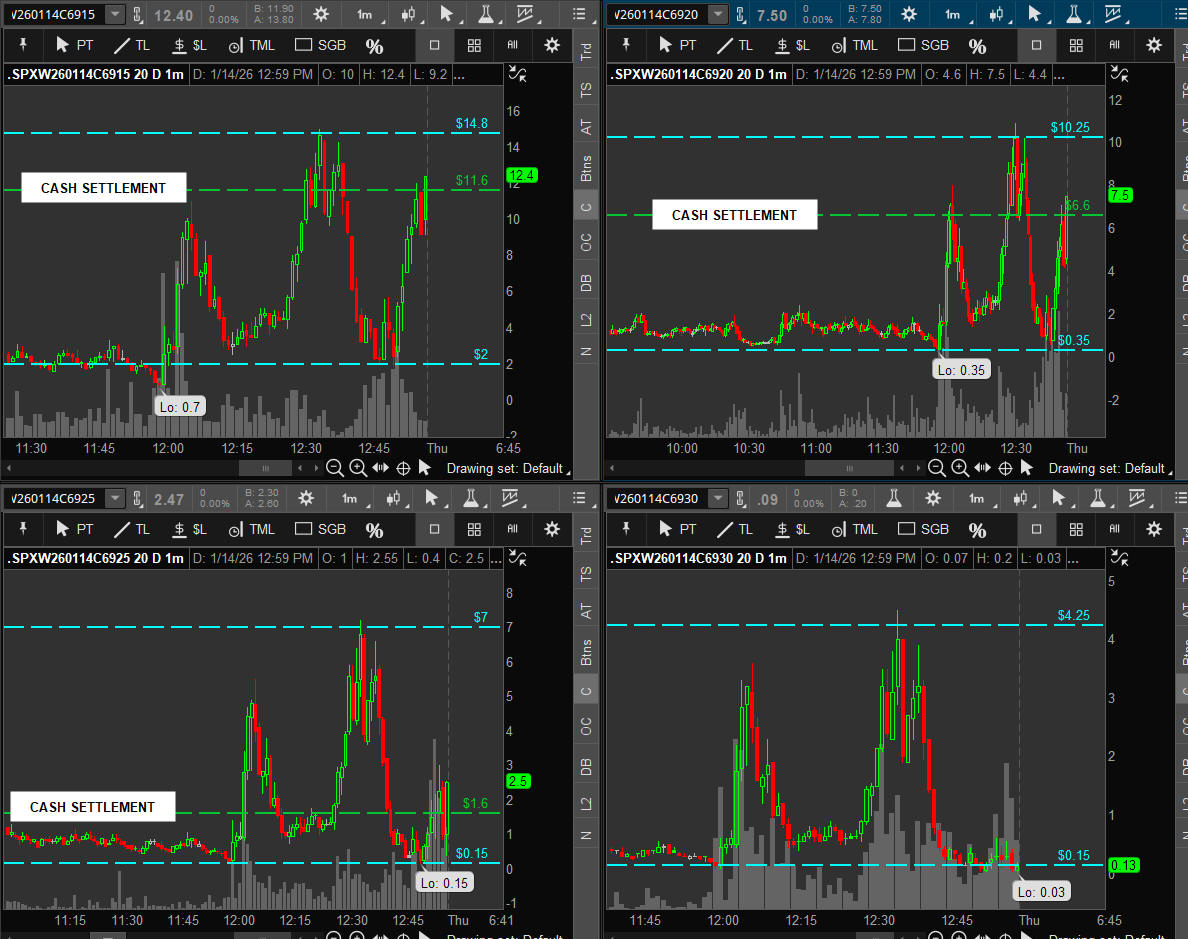Switch to single chart view in C6920 panel
Viewport: 1188px width, 939px height.
(1036, 45)
